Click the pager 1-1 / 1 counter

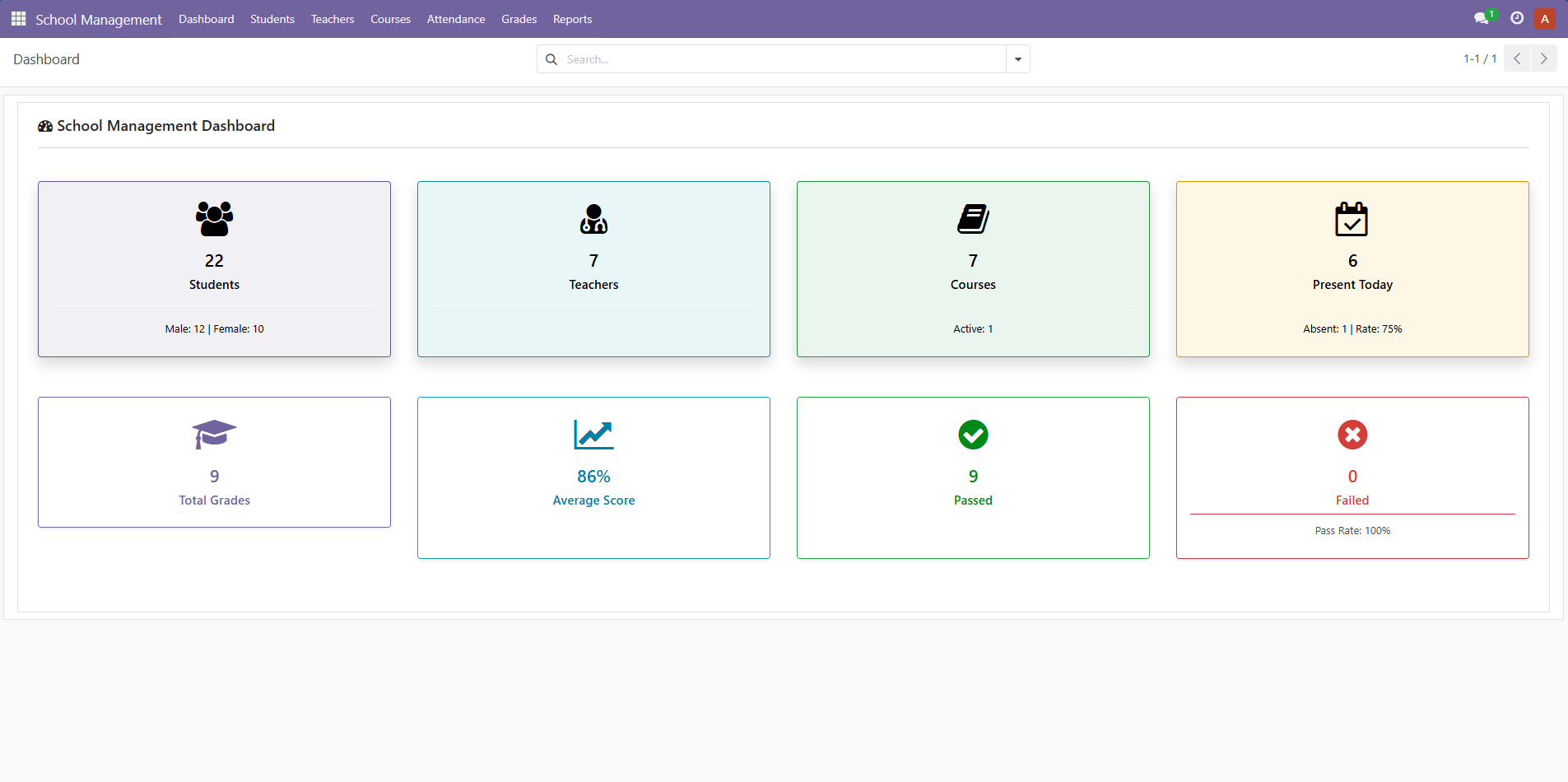[x=1480, y=58]
